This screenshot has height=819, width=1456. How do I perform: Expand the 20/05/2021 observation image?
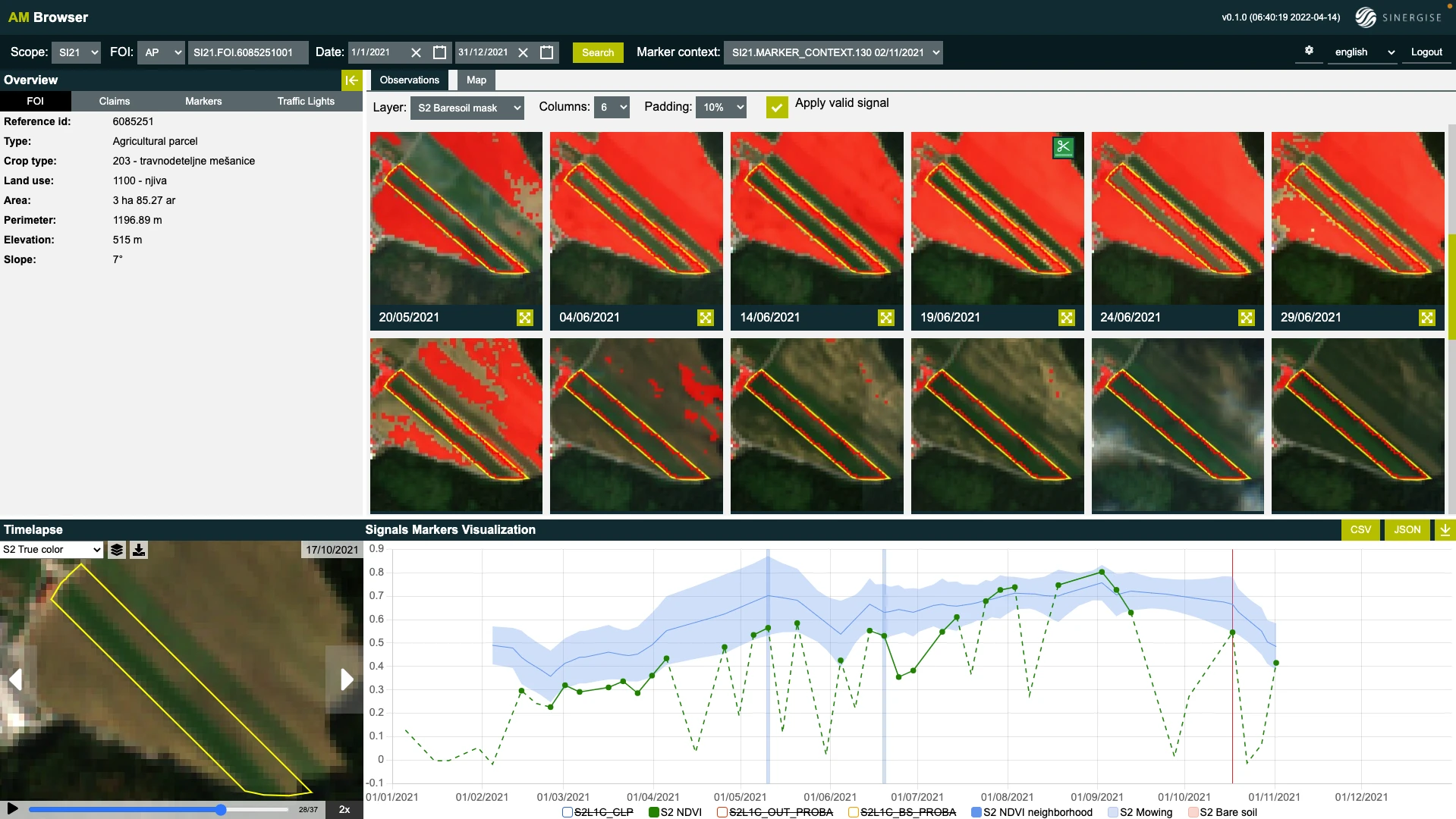[x=525, y=318]
